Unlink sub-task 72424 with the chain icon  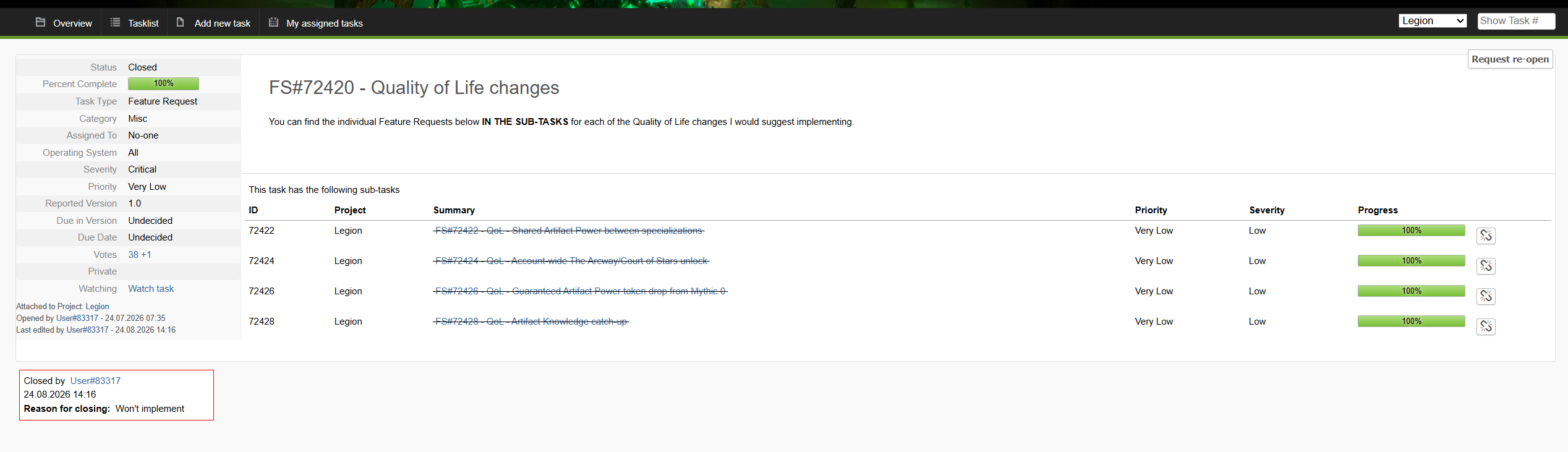1486,266
